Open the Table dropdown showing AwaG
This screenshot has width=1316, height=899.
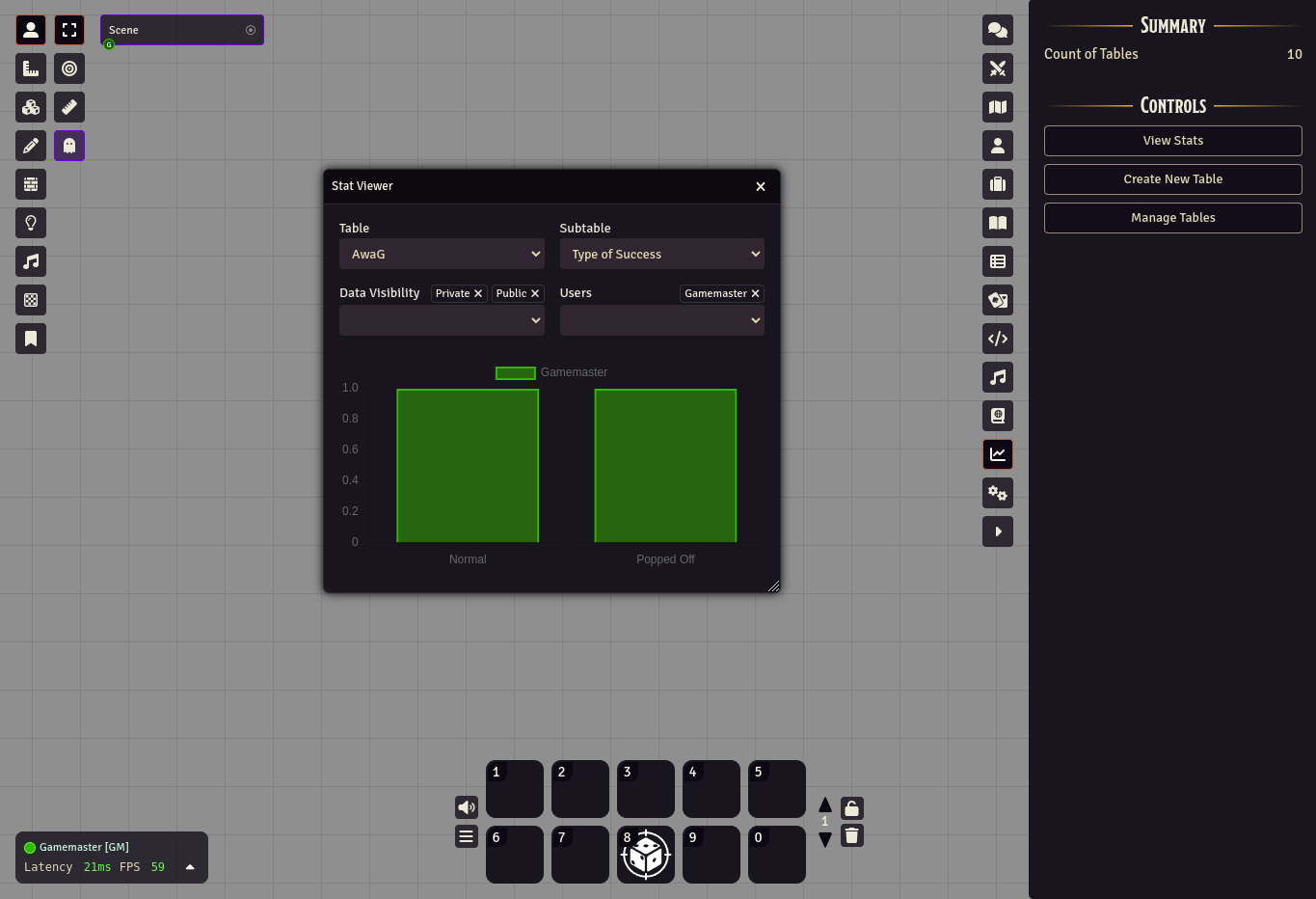(x=442, y=254)
